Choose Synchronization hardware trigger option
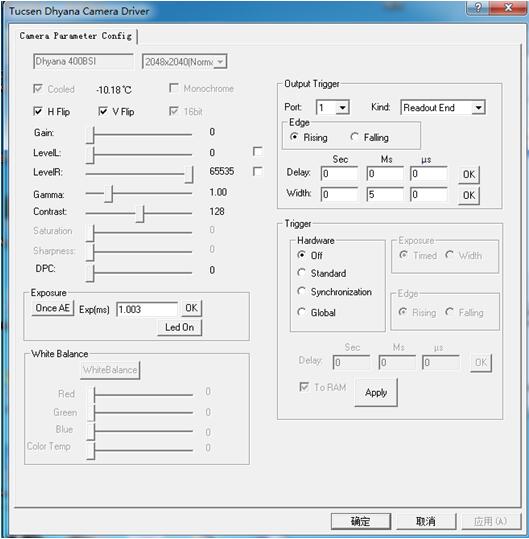Screen dimensions: 529x539 (301, 292)
